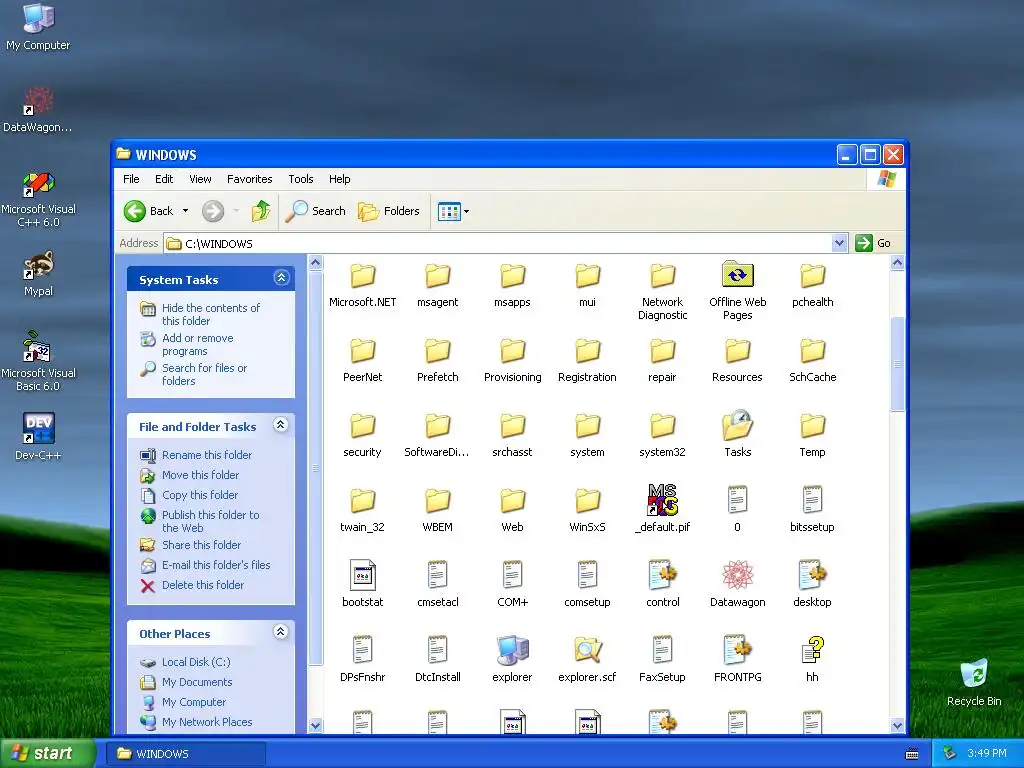
Task: Open Search in the toolbar
Action: tap(315, 211)
